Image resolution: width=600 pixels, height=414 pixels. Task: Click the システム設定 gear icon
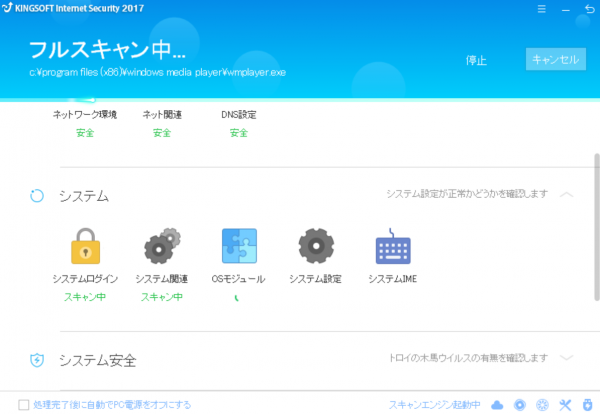pyautogui.click(x=316, y=246)
